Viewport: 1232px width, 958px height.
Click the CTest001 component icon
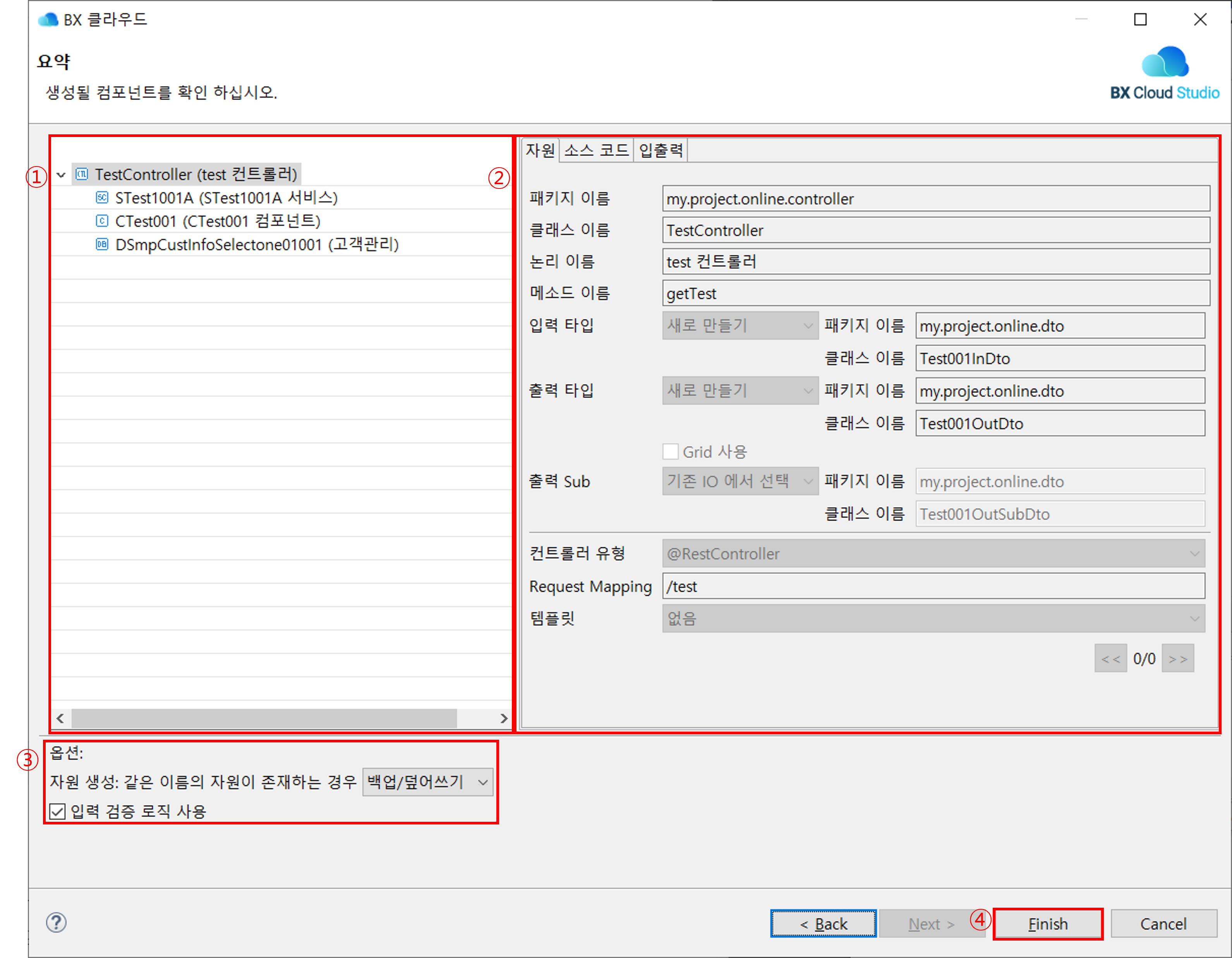point(102,221)
